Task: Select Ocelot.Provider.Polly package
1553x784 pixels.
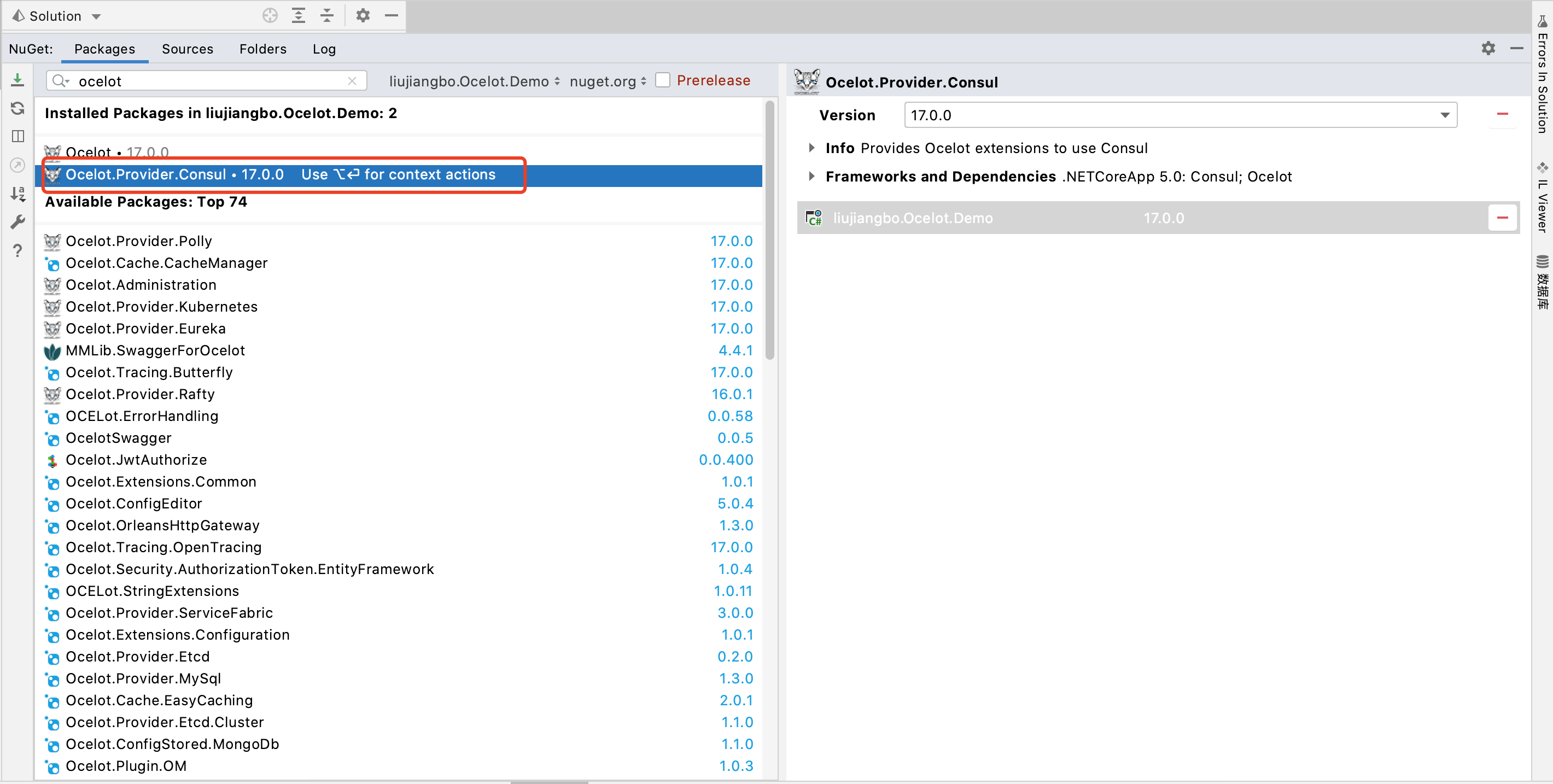Action: [x=399, y=241]
